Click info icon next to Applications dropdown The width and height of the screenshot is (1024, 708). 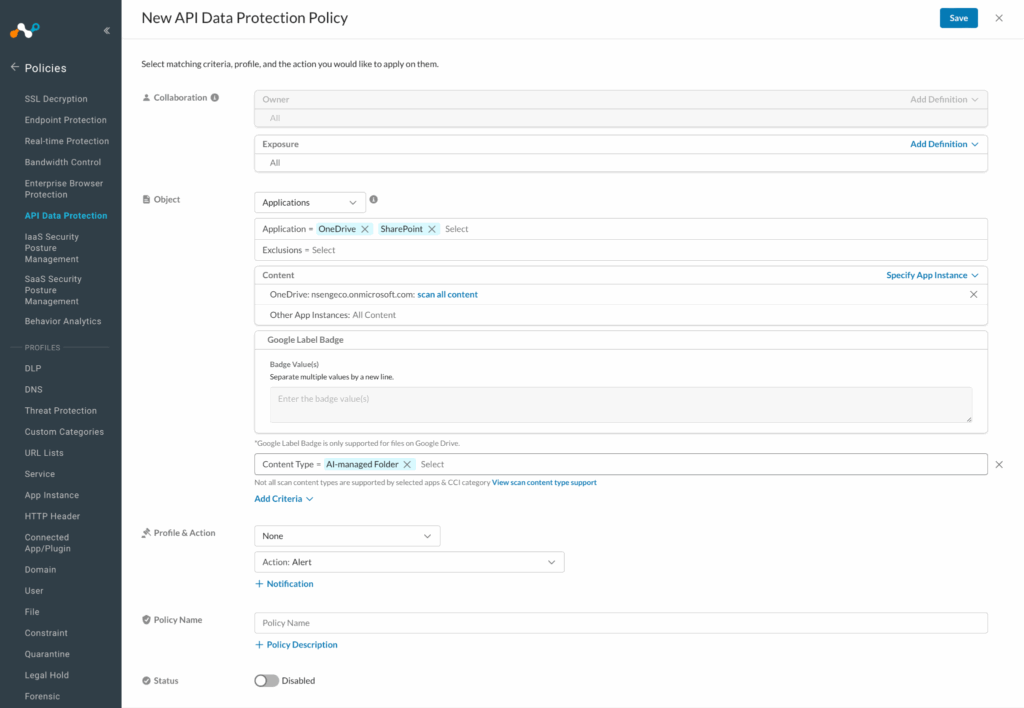(374, 200)
